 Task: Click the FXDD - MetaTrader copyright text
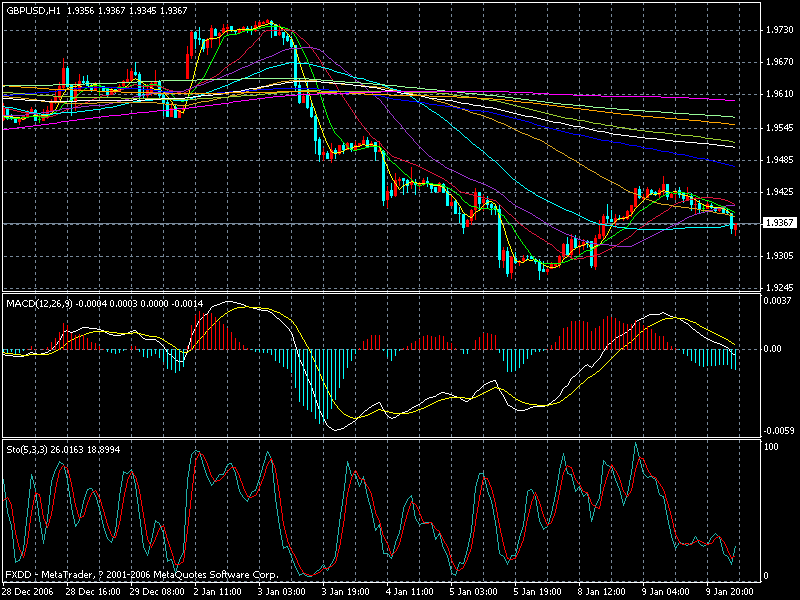(140, 576)
